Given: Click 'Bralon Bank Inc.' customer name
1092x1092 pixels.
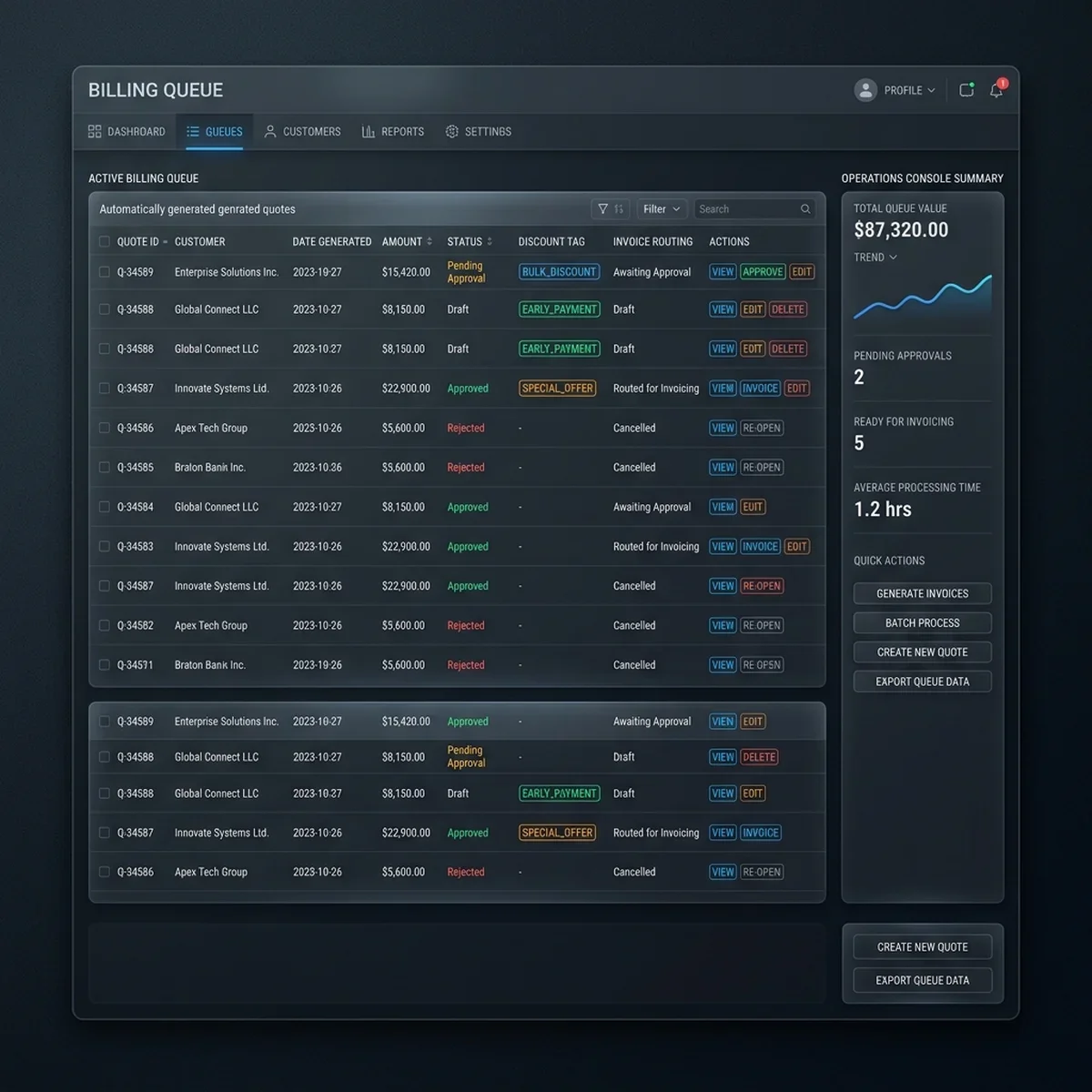Looking at the screenshot, I should 210,468.
